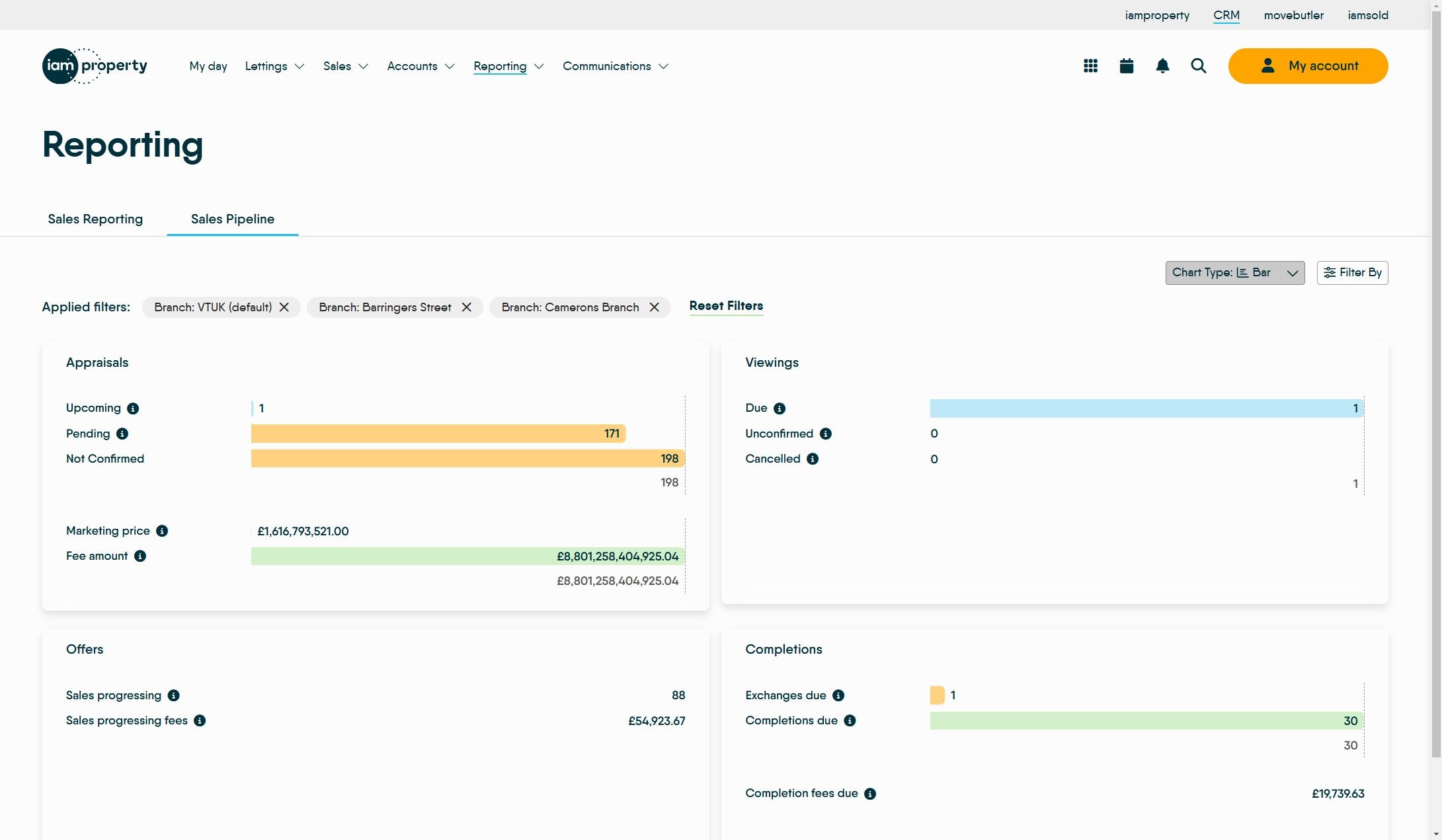This screenshot has width=1442, height=840.
Task: Click the search magnifier icon
Action: (1198, 66)
